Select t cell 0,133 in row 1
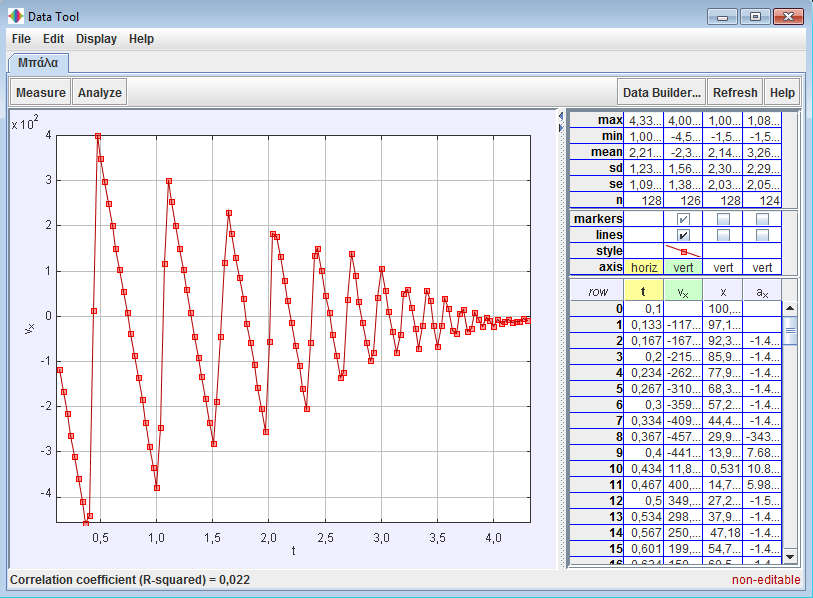 [x=643, y=325]
